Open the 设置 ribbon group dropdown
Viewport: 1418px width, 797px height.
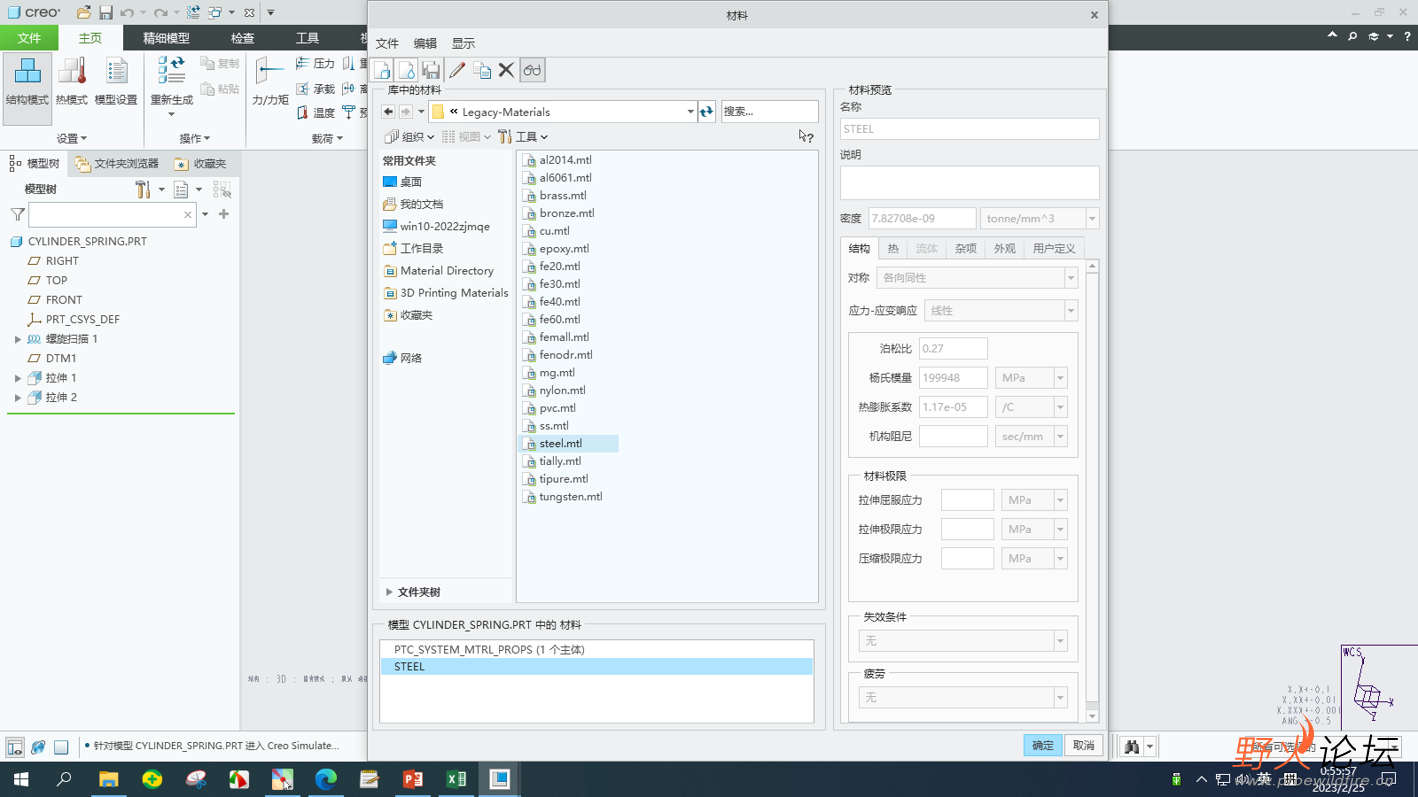pos(72,138)
